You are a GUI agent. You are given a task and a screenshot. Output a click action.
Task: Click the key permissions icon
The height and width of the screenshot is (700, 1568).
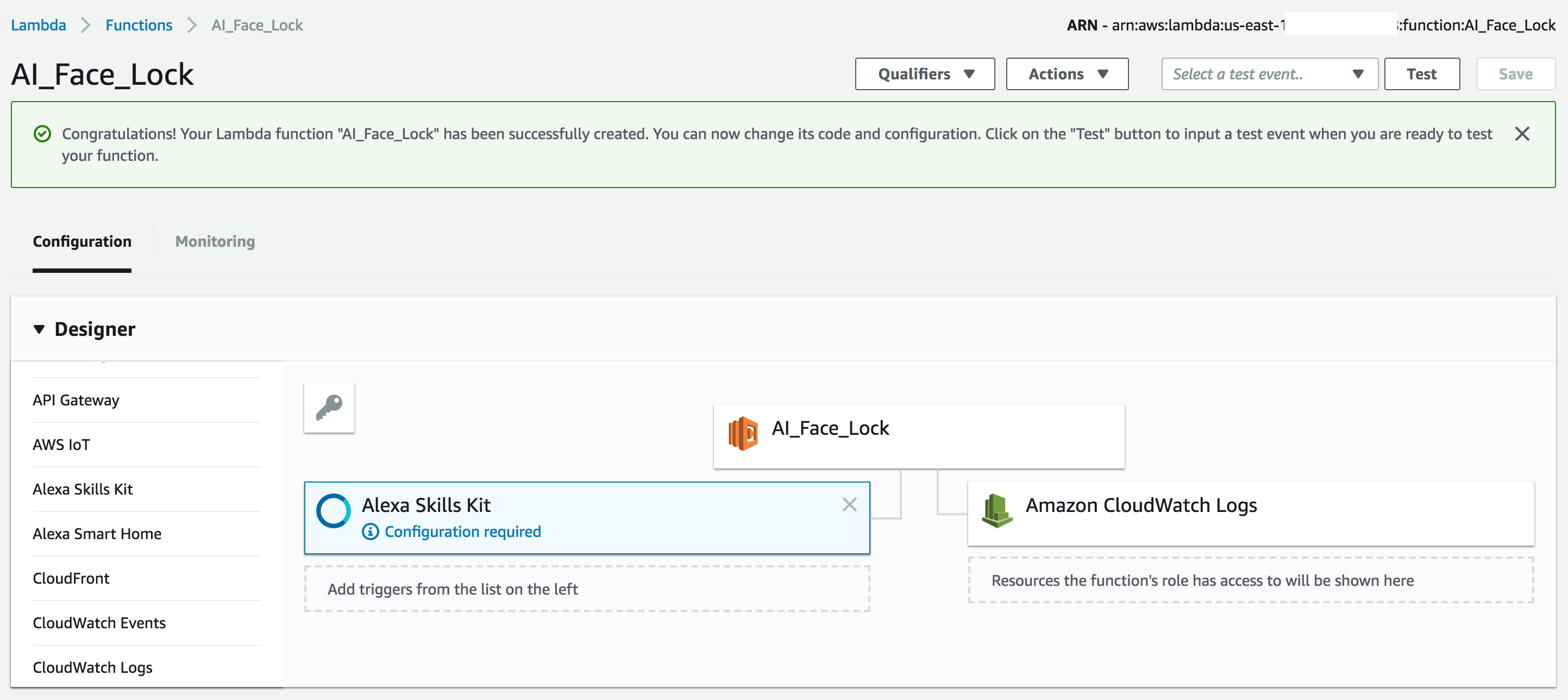point(329,408)
